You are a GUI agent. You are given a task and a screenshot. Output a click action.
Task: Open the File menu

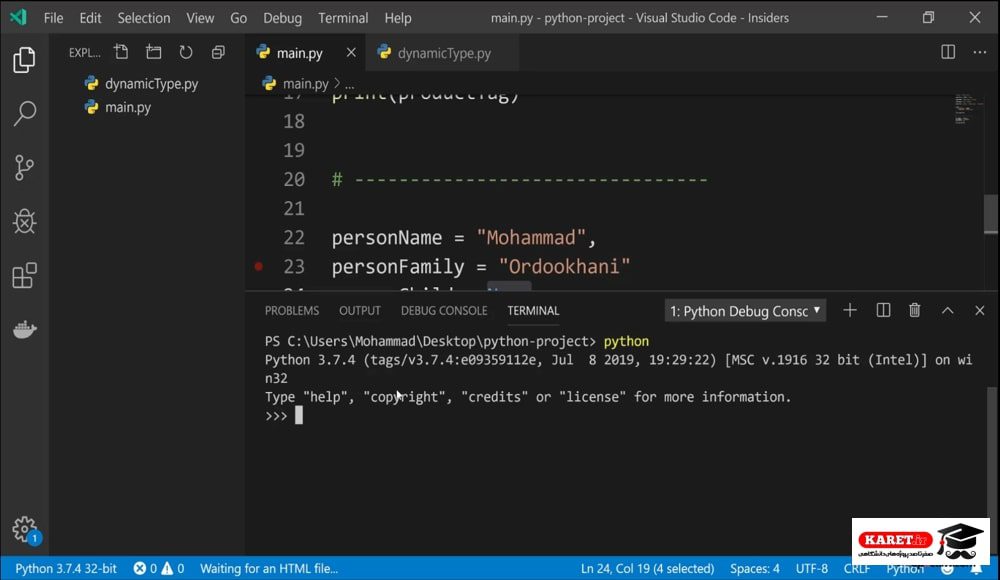pyautogui.click(x=54, y=18)
